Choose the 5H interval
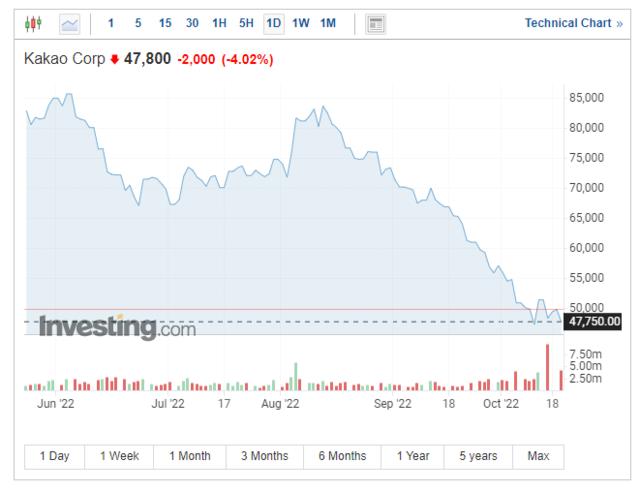 click(x=246, y=23)
